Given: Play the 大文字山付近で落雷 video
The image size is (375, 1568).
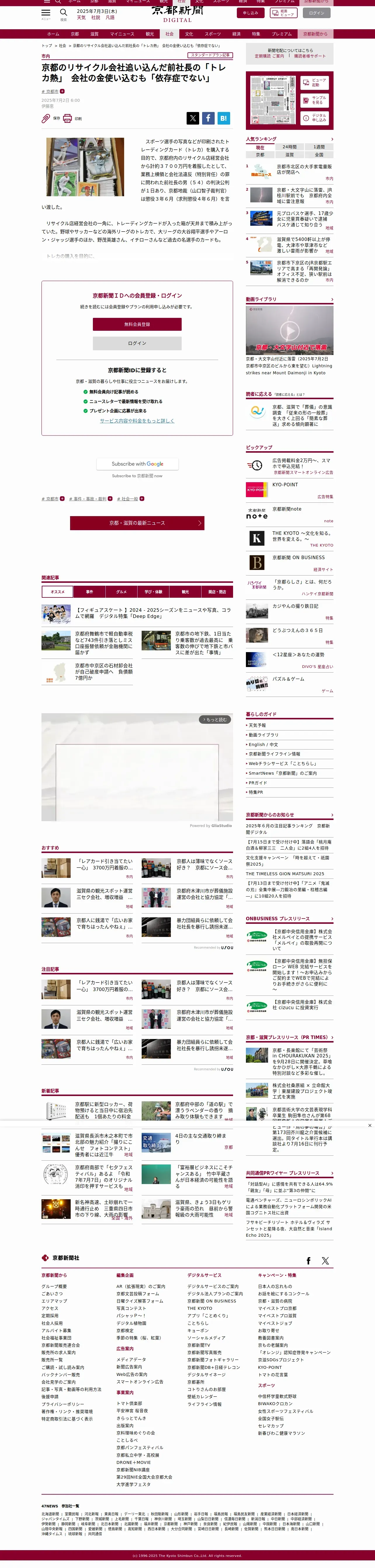Looking at the screenshot, I should 290,330.
